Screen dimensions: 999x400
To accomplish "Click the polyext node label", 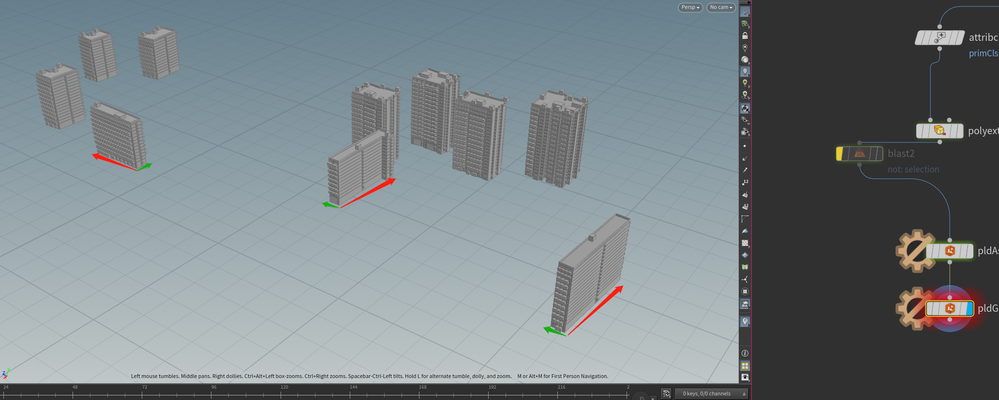I will pyautogui.click(x=983, y=131).
